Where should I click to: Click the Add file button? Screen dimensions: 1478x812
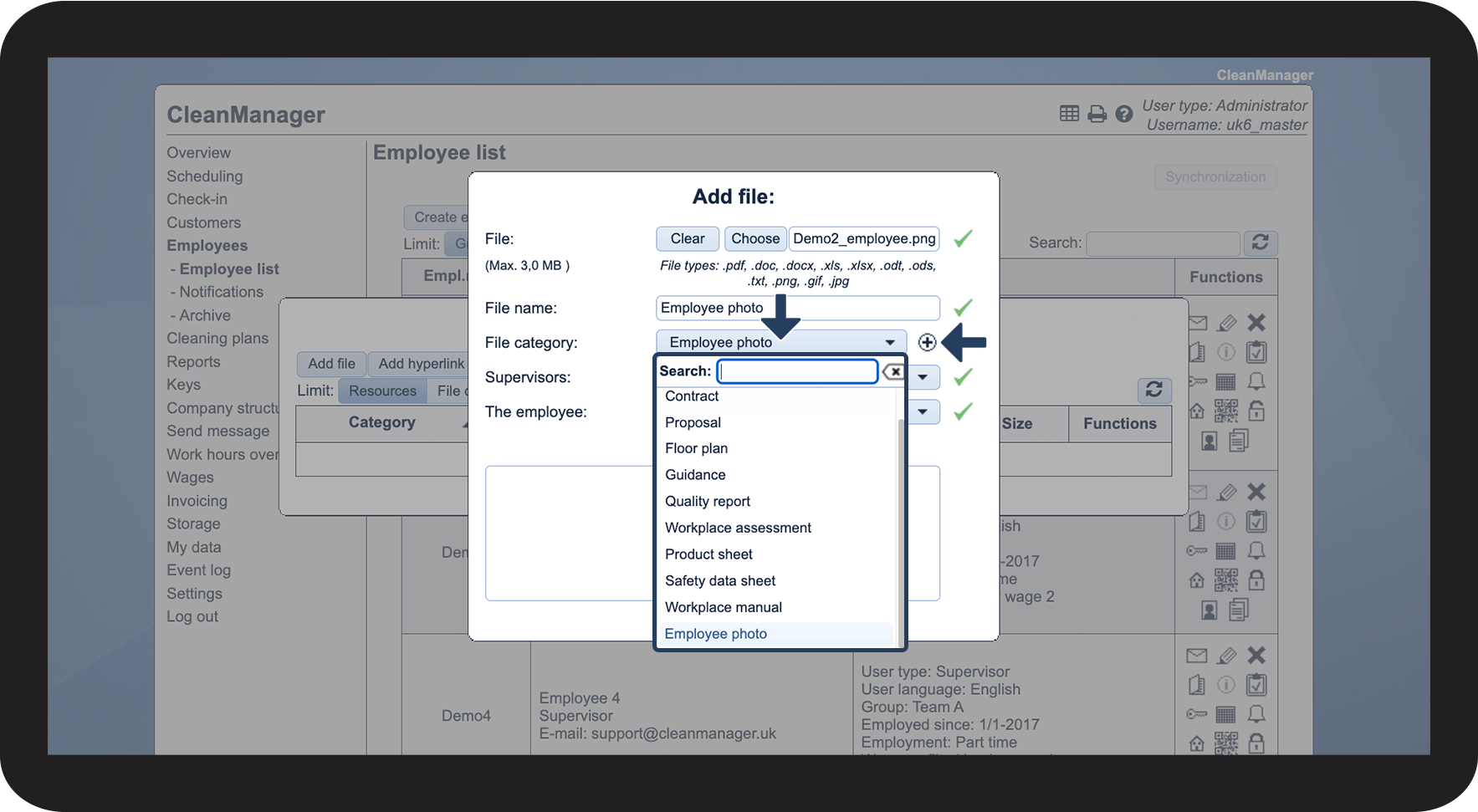[331, 364]
